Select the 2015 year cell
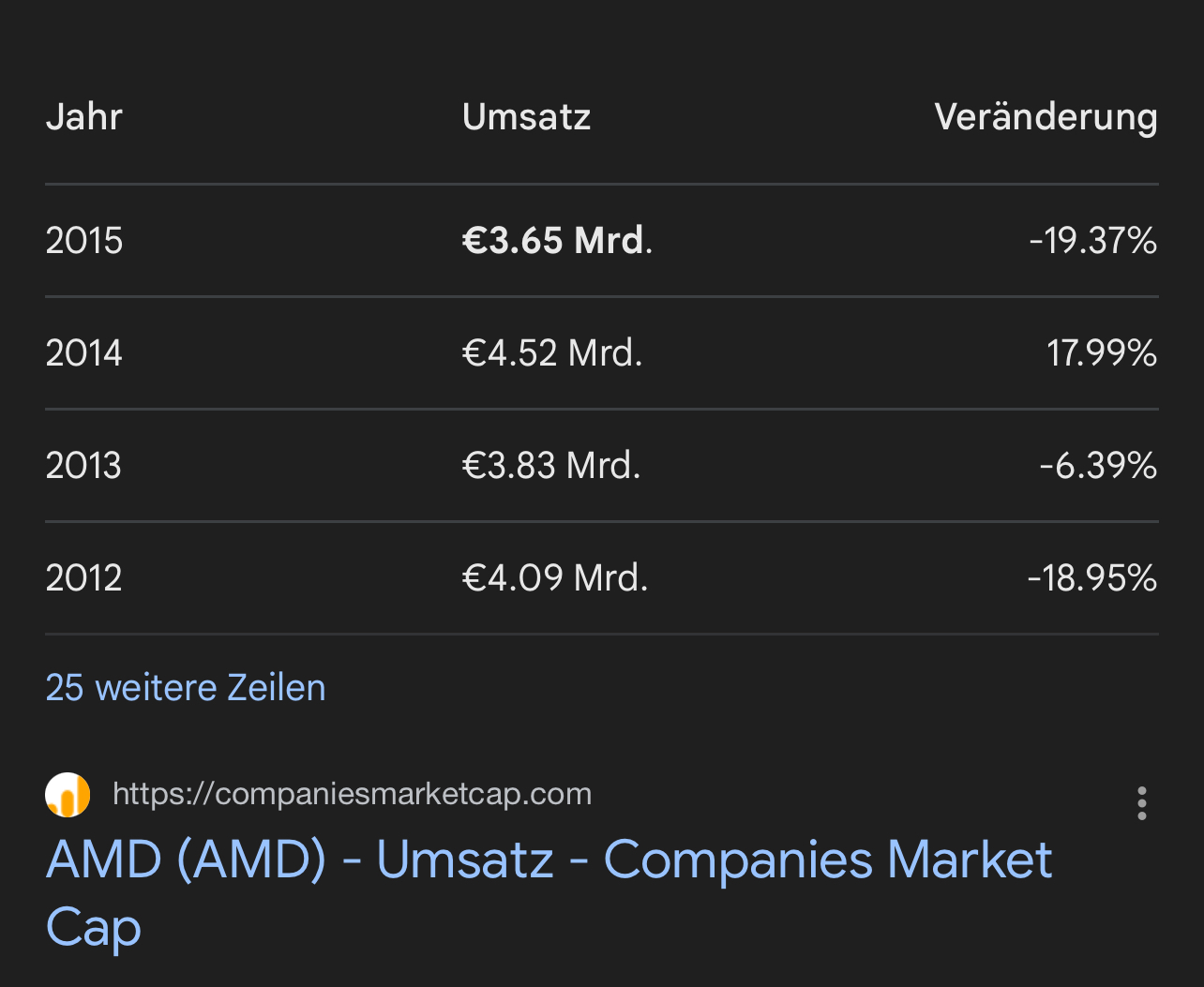1204x987 pixels. 84,241
